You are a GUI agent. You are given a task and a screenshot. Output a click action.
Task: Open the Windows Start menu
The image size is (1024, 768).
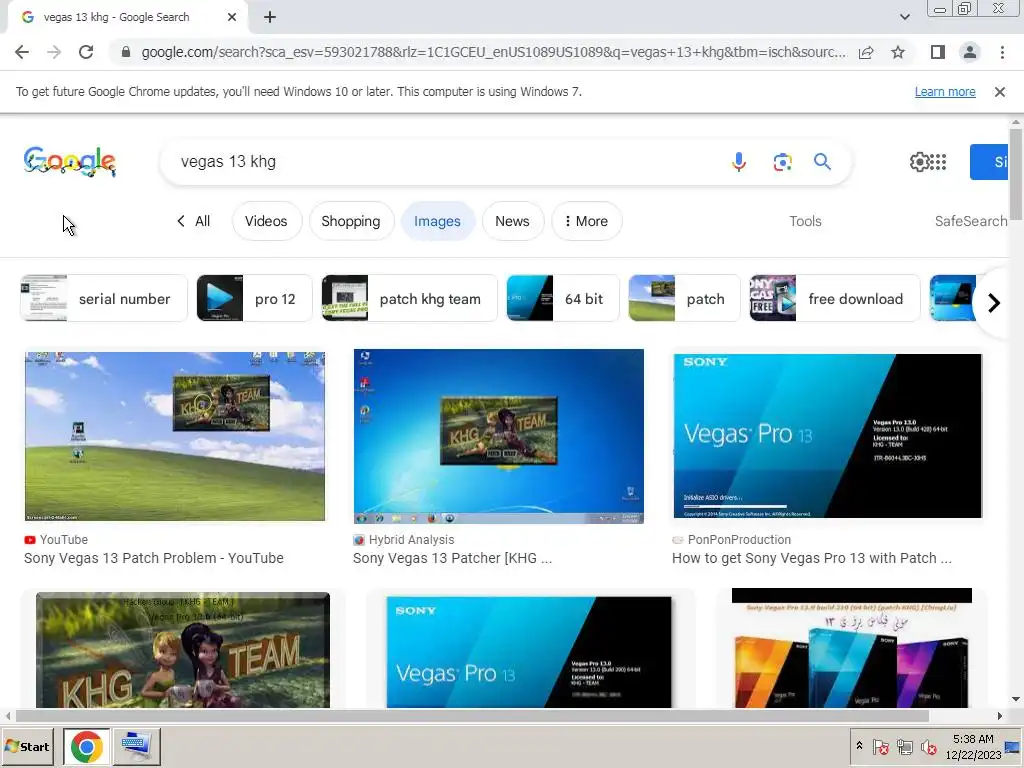(x=28, y=746)
